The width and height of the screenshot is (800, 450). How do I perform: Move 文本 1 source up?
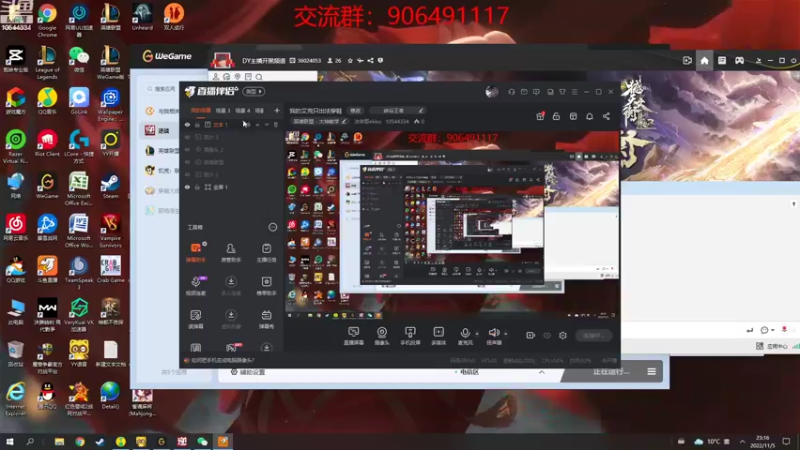(257, 124)
